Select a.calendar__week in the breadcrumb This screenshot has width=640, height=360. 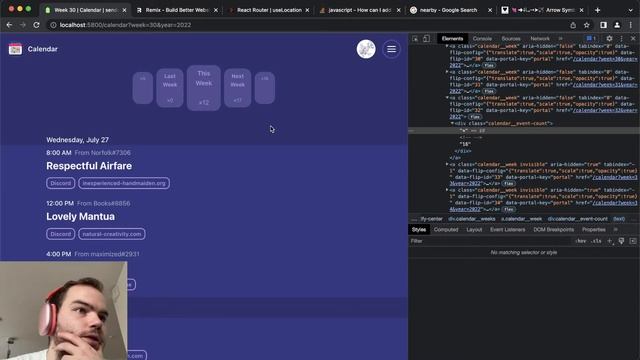[521, 219]
